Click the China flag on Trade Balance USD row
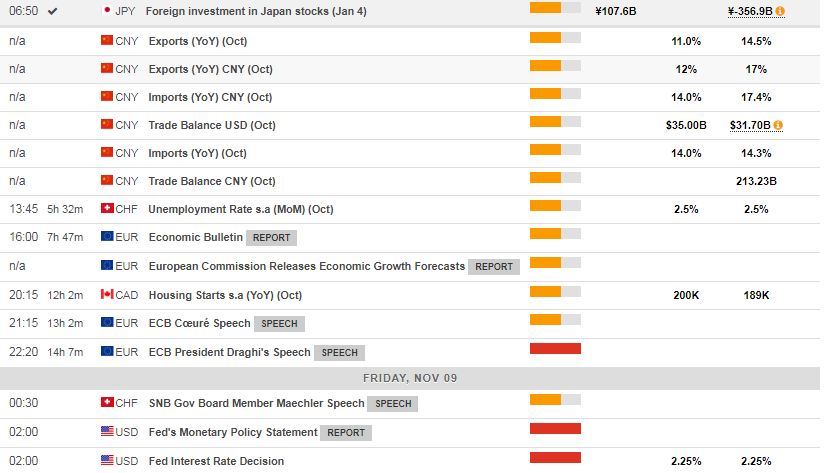The width and height of the screenshot is (829, 473). (x=107, y=125)
